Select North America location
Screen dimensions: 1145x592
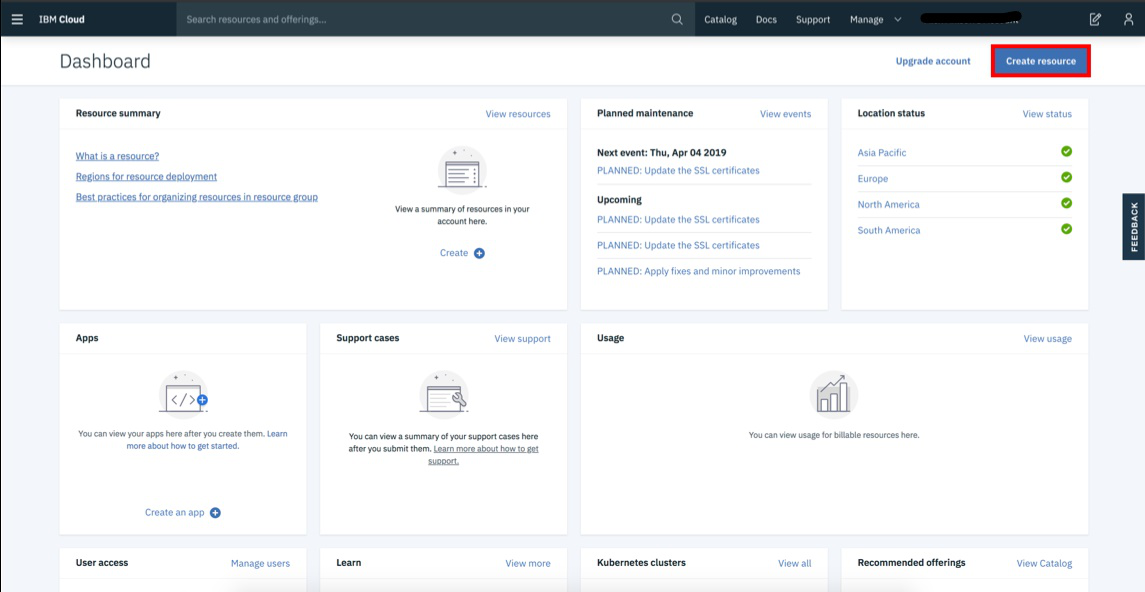(x=888, y=204)
